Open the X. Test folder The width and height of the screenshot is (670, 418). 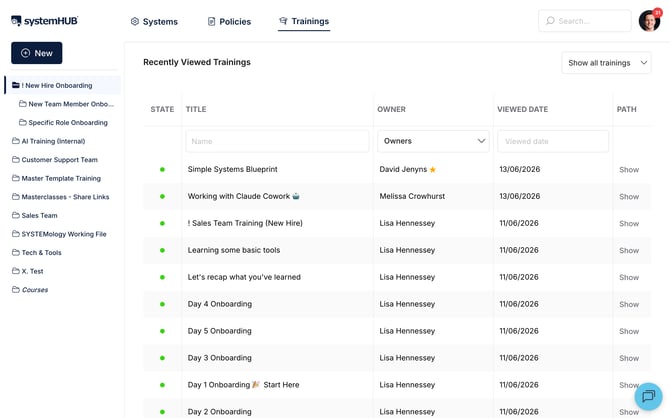tap(28, 271)
